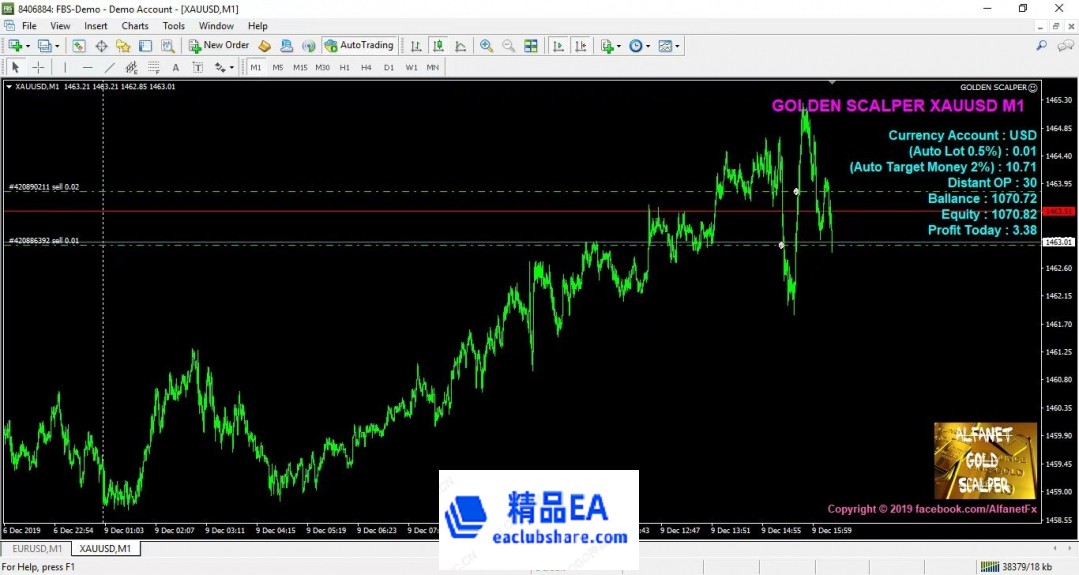Select the M1 timeframe button
The image size is (1079, 575).
pyautogui.click(x=256, y=67)
